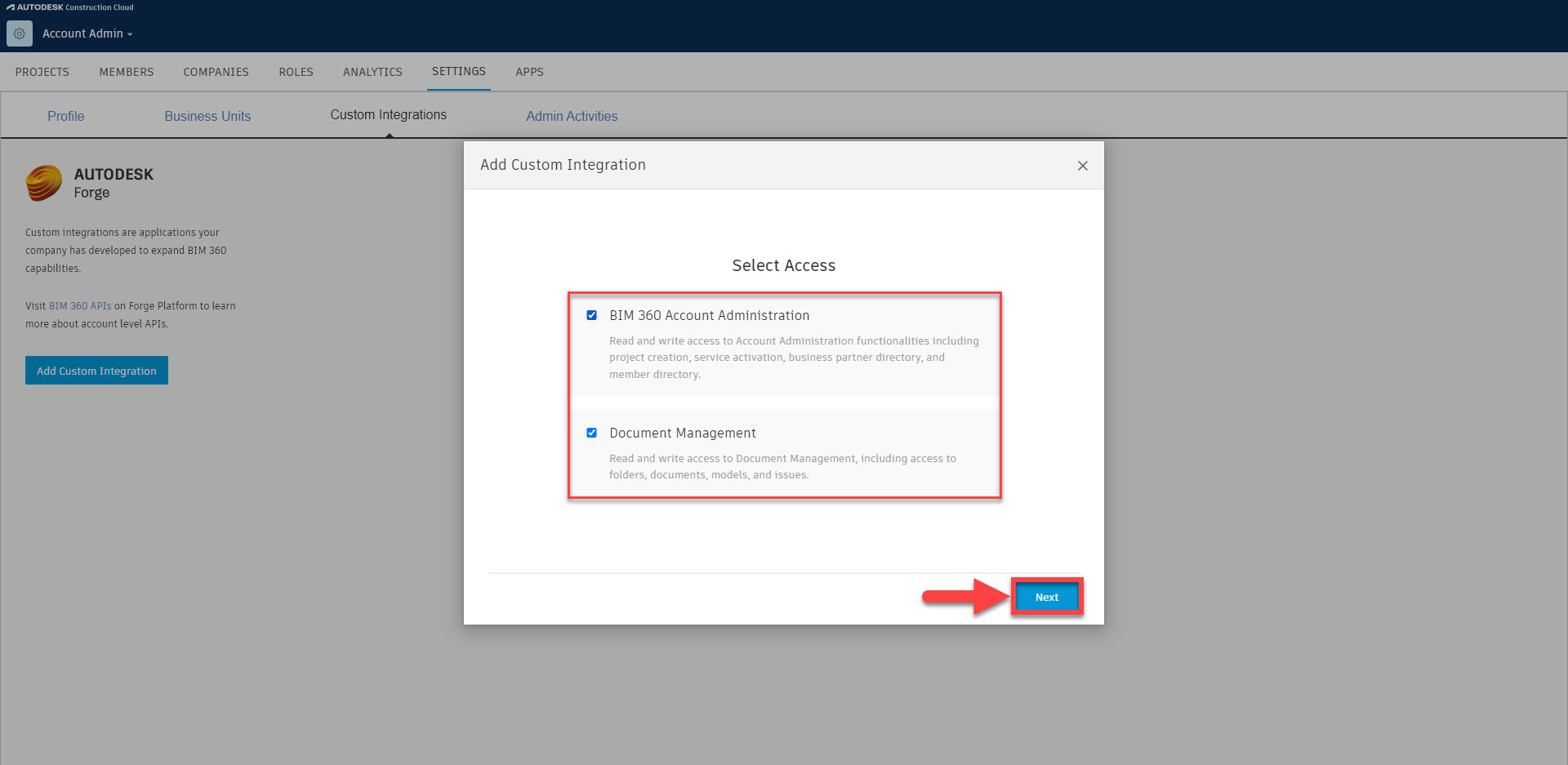This screenshot has width=1568, height=765.
Task: Open the Apps tab
Action: pos(529,72)
